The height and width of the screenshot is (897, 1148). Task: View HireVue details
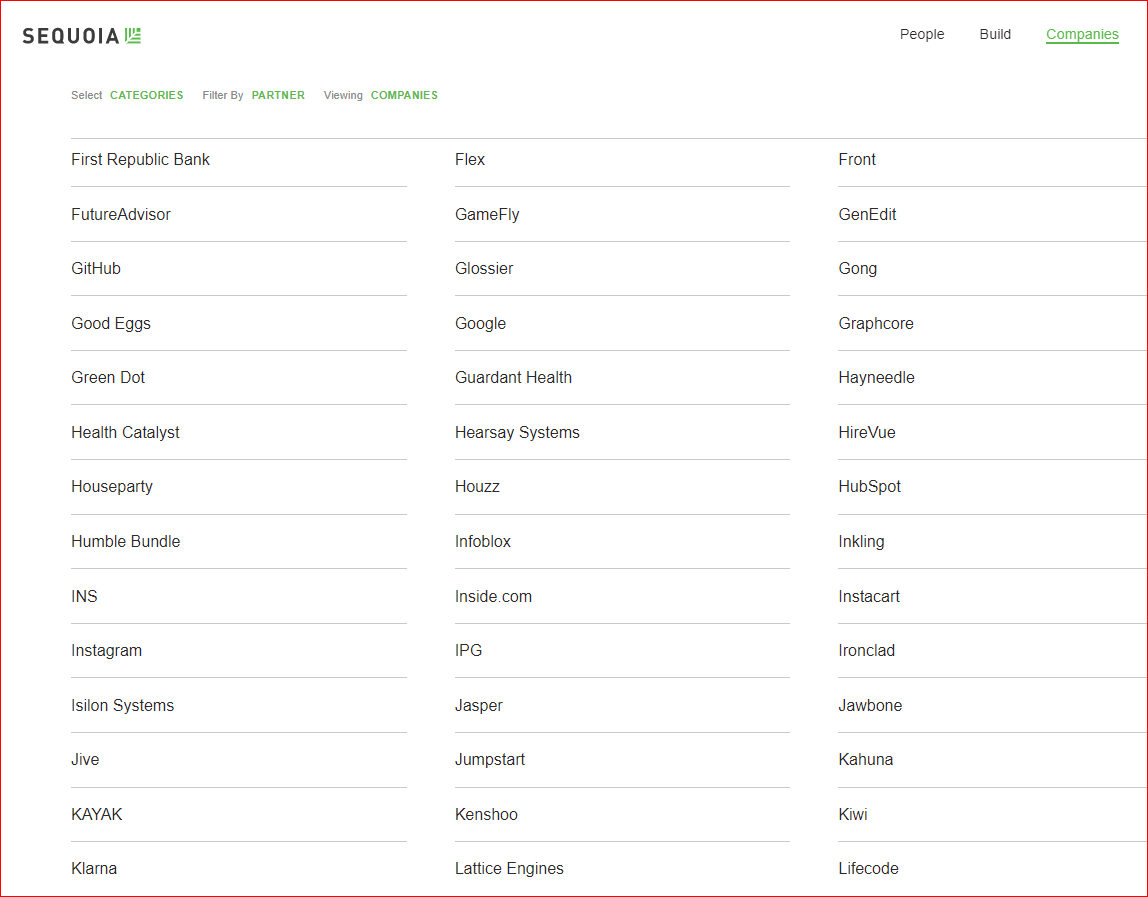(867, 433)
